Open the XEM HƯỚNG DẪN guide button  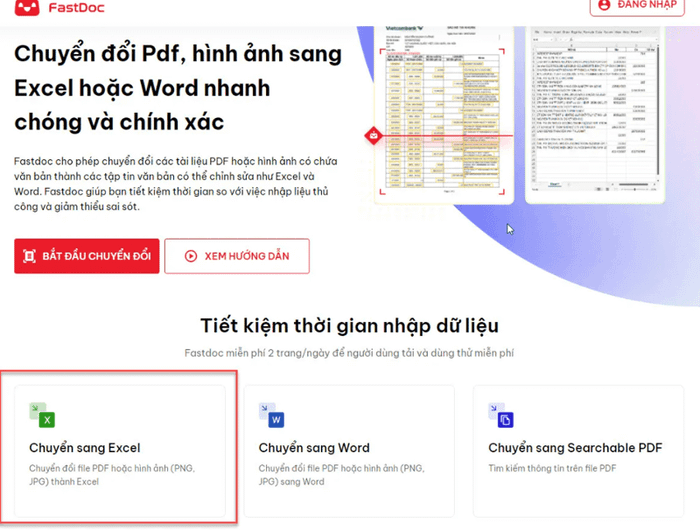point(237,256)
